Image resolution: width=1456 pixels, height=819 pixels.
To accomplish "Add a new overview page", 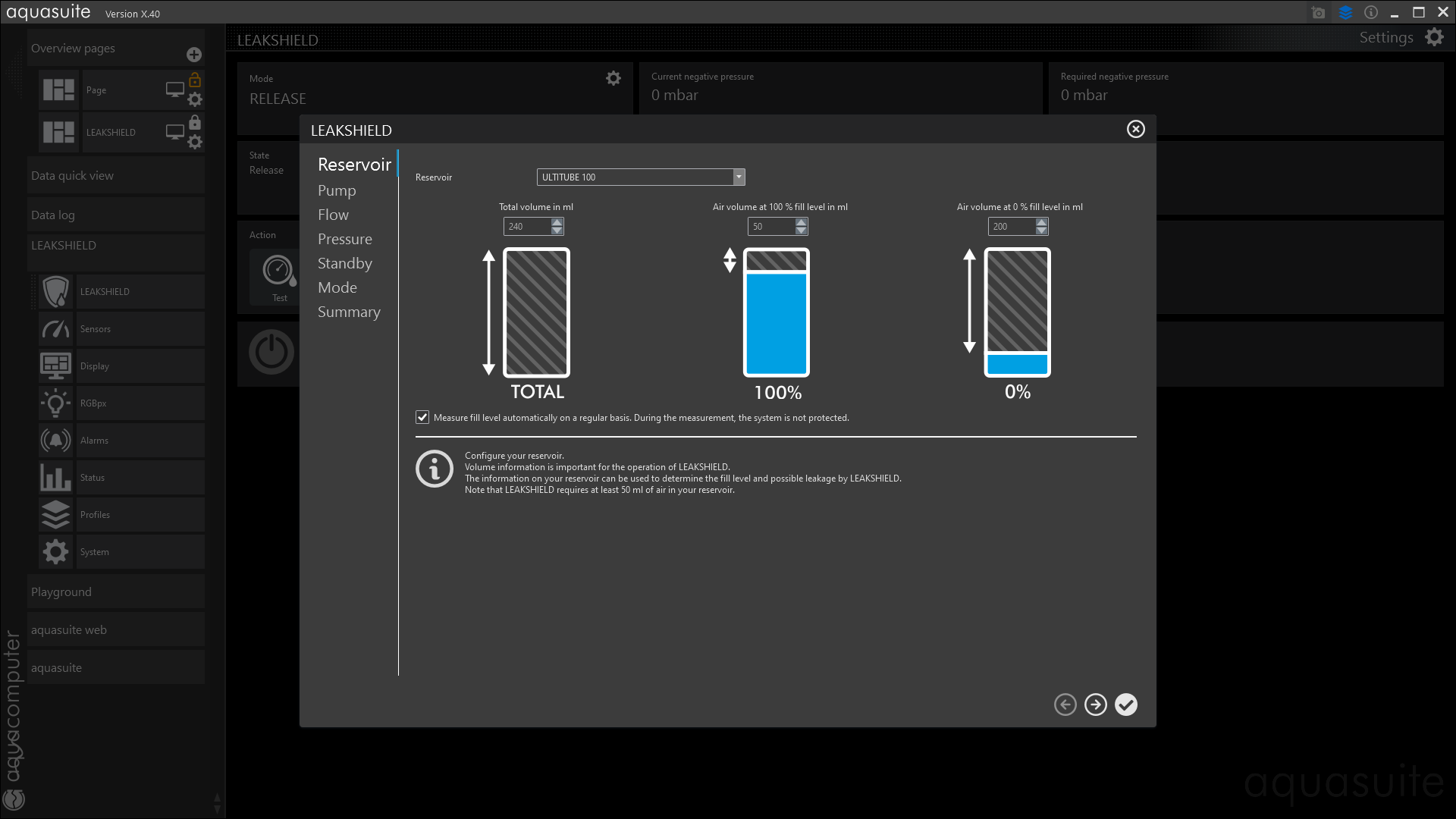I will click(x=194, y=55).
